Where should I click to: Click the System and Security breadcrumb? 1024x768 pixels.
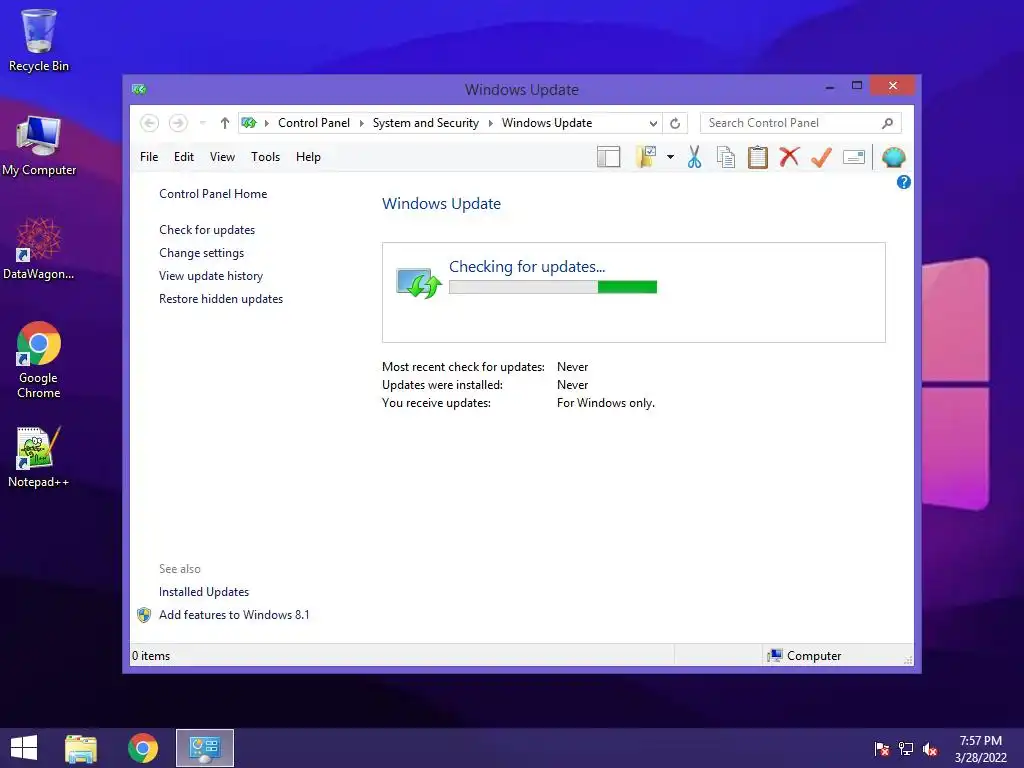[426, 123]
